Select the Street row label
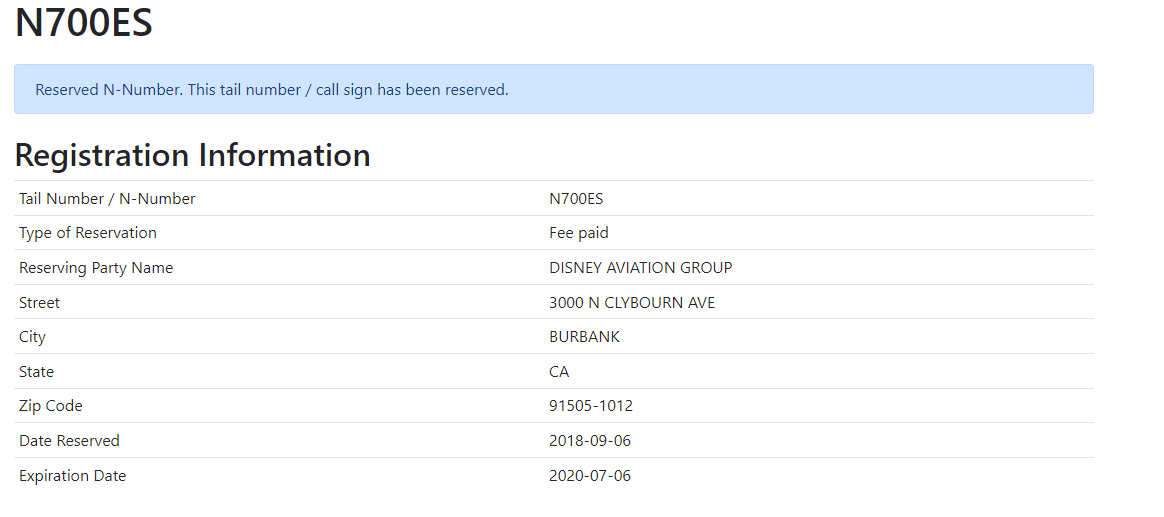 coord(39,303)
